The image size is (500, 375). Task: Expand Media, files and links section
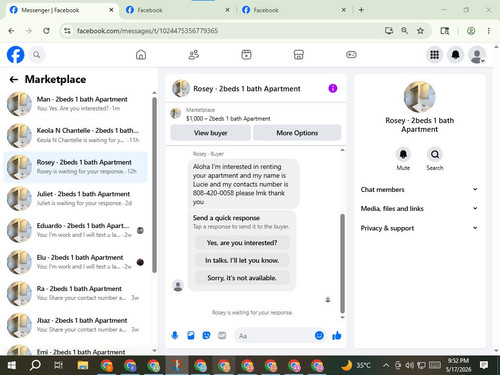[x=419, y=209]
